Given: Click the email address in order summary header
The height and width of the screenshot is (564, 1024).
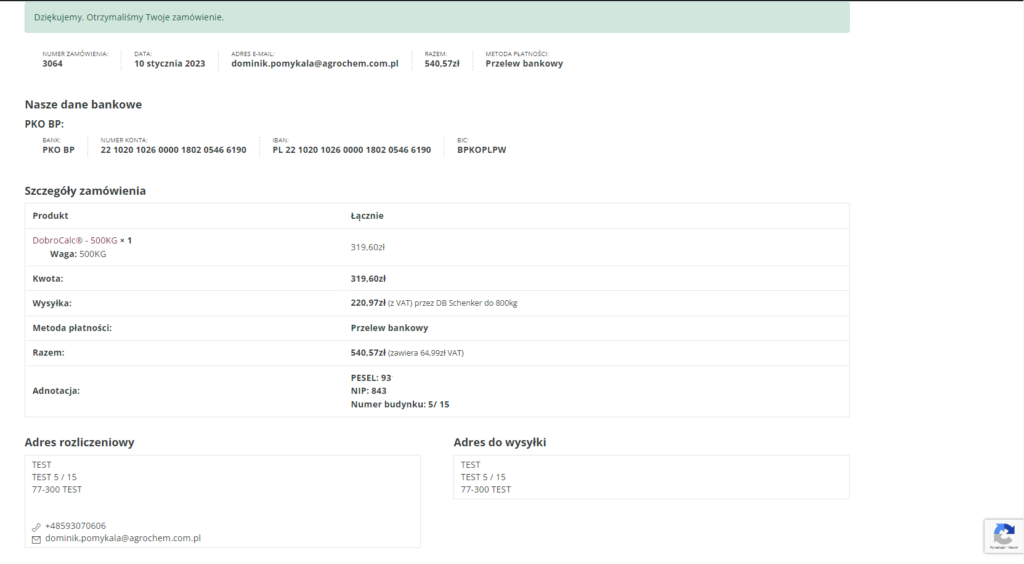Looking at the screenshot, I should click(x=315, y=63).
